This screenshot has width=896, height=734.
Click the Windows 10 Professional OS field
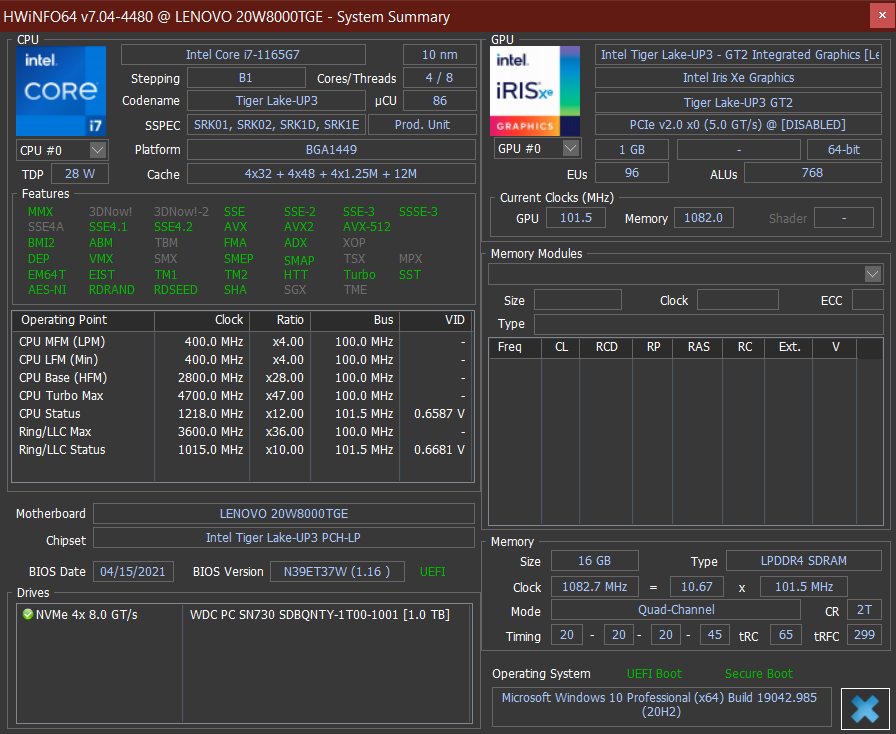tap(661, 706)
